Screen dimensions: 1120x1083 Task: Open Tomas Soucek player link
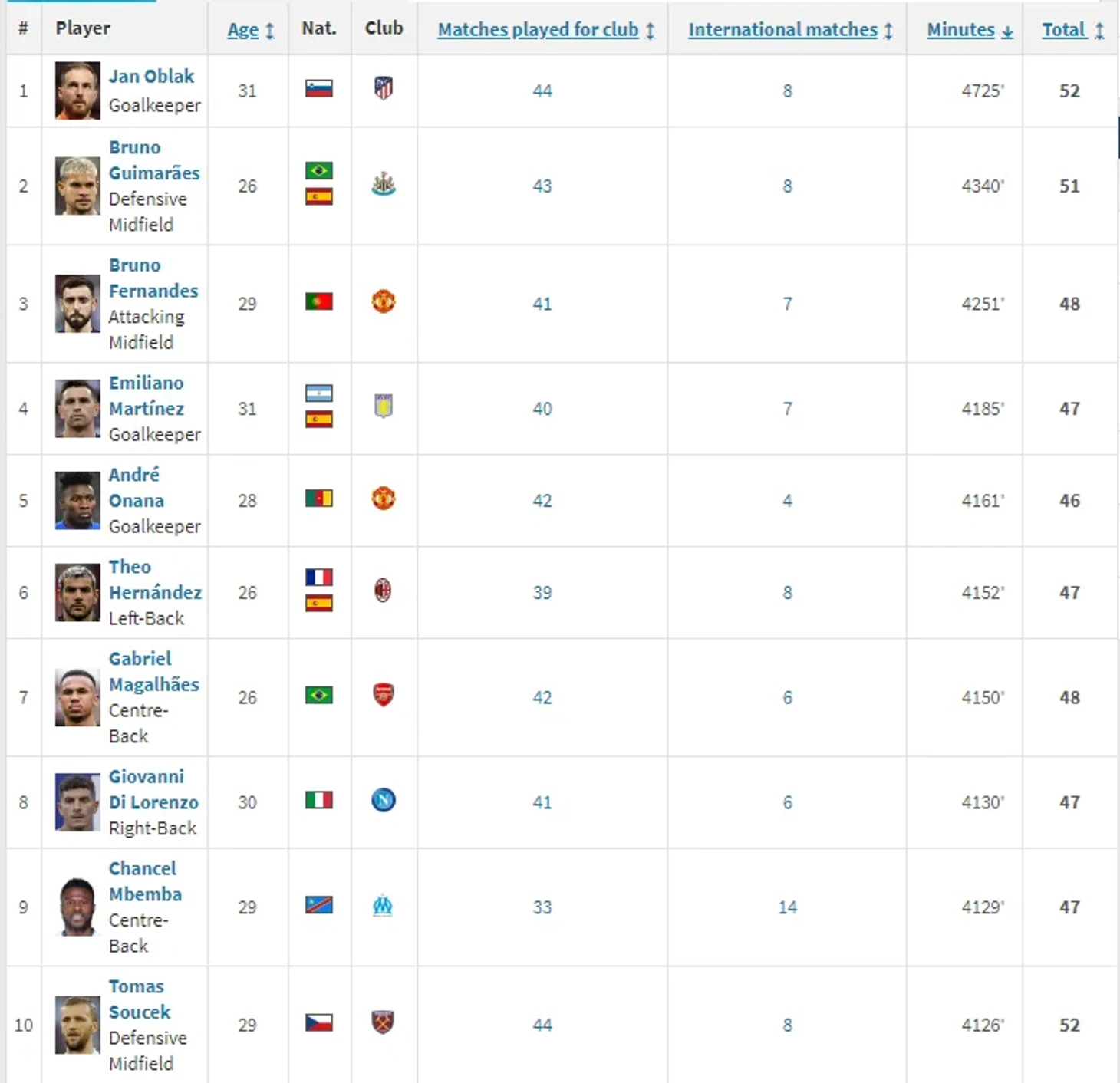click(x=139, y=999)
